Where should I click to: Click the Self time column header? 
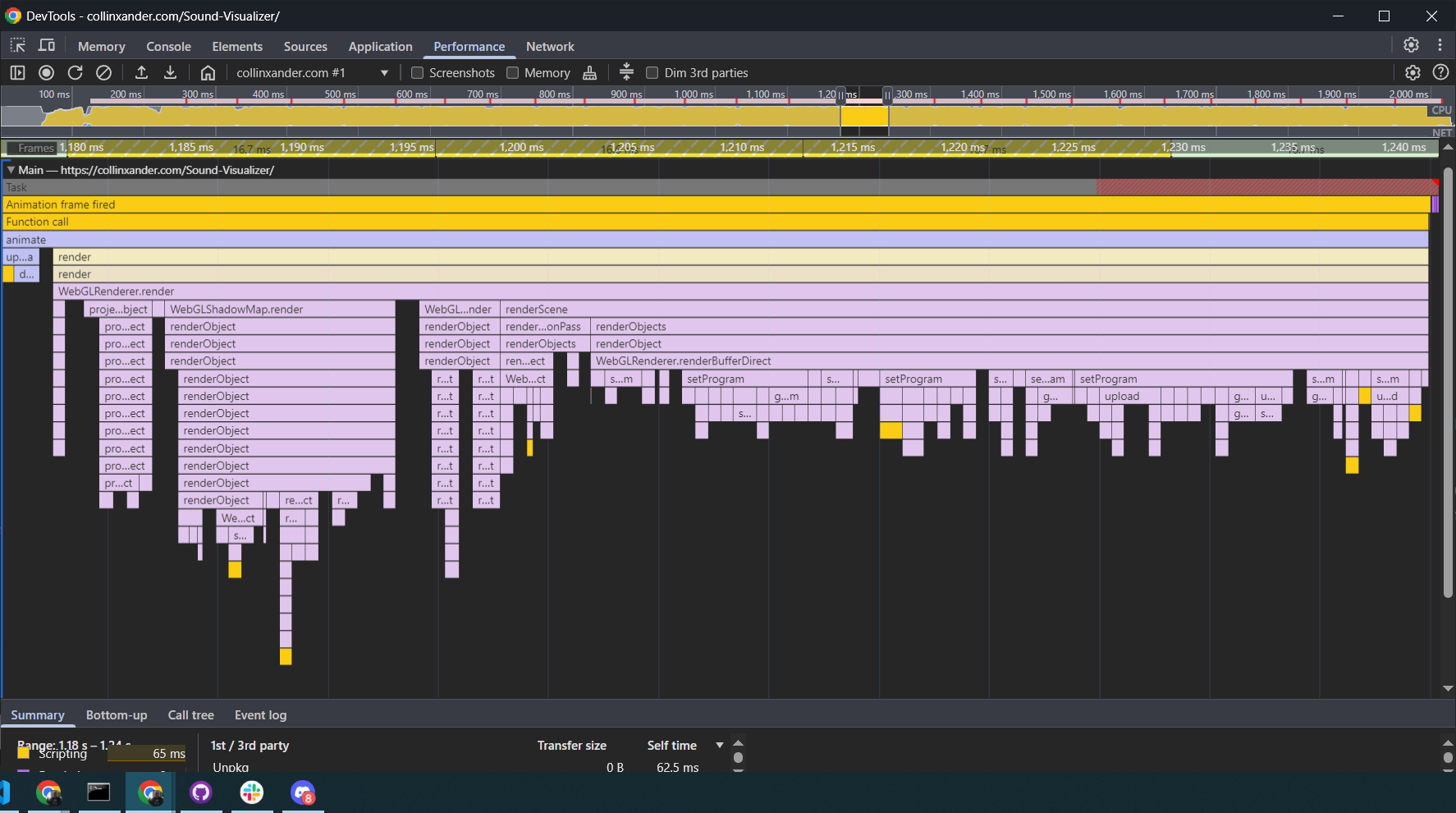coord(671,746)
